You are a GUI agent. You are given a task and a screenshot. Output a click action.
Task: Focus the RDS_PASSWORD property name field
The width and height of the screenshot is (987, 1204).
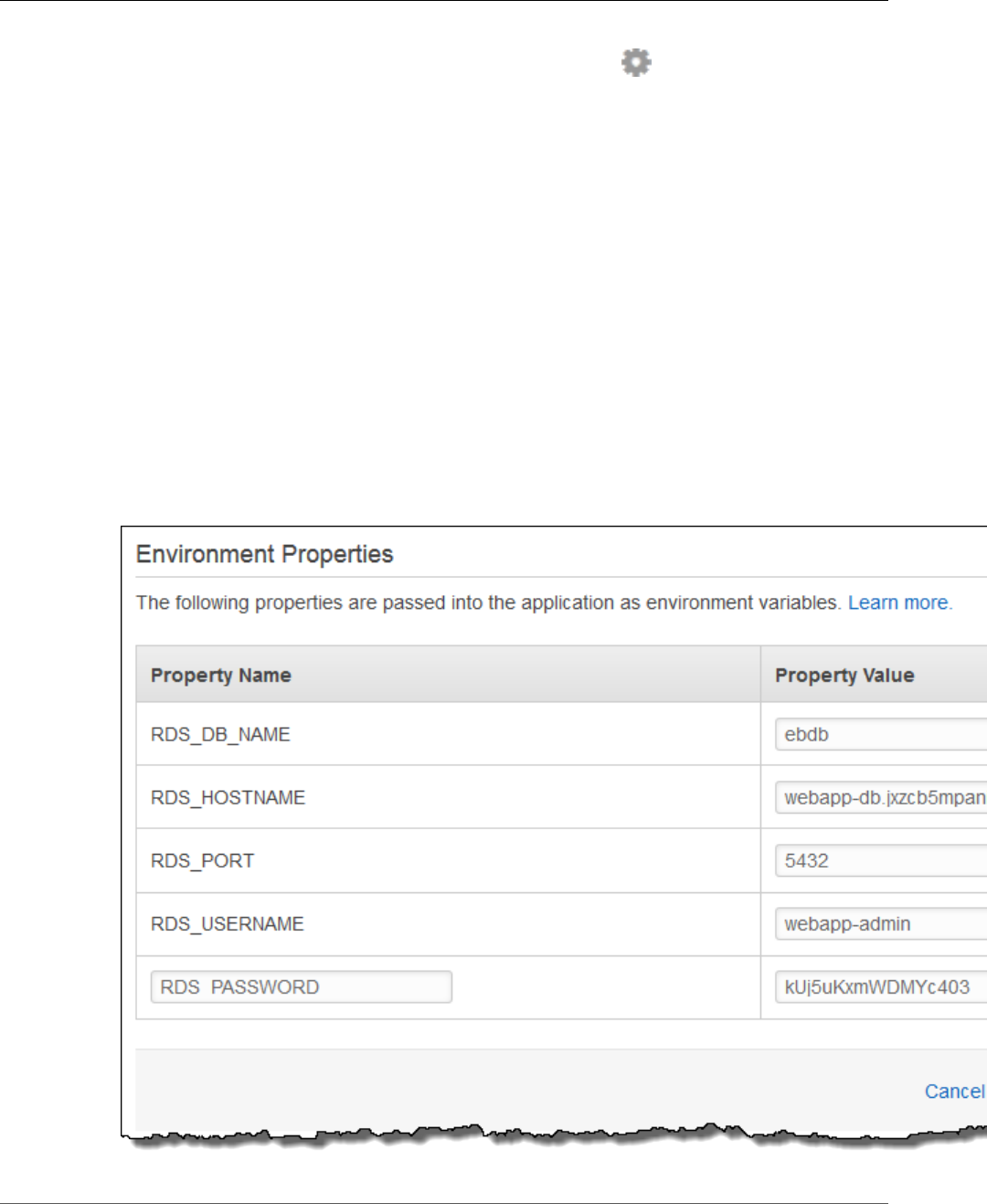302,986
